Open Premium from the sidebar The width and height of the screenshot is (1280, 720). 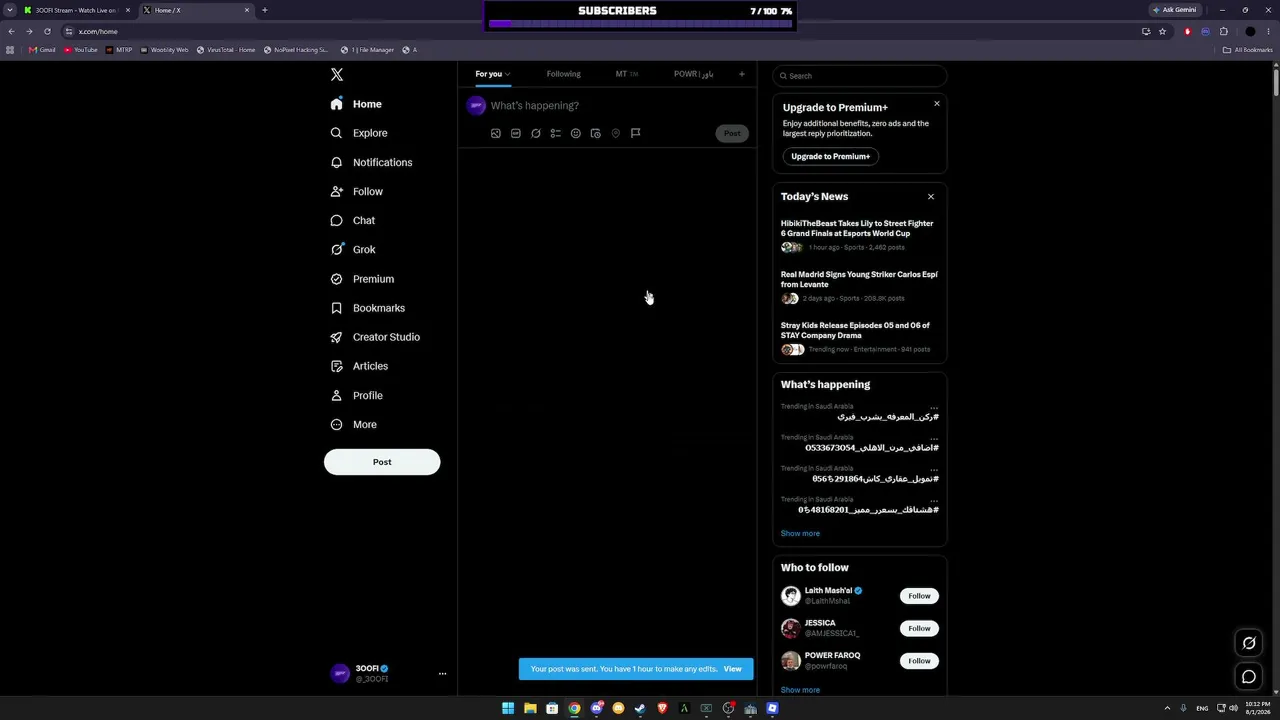[x=362, y=279]
